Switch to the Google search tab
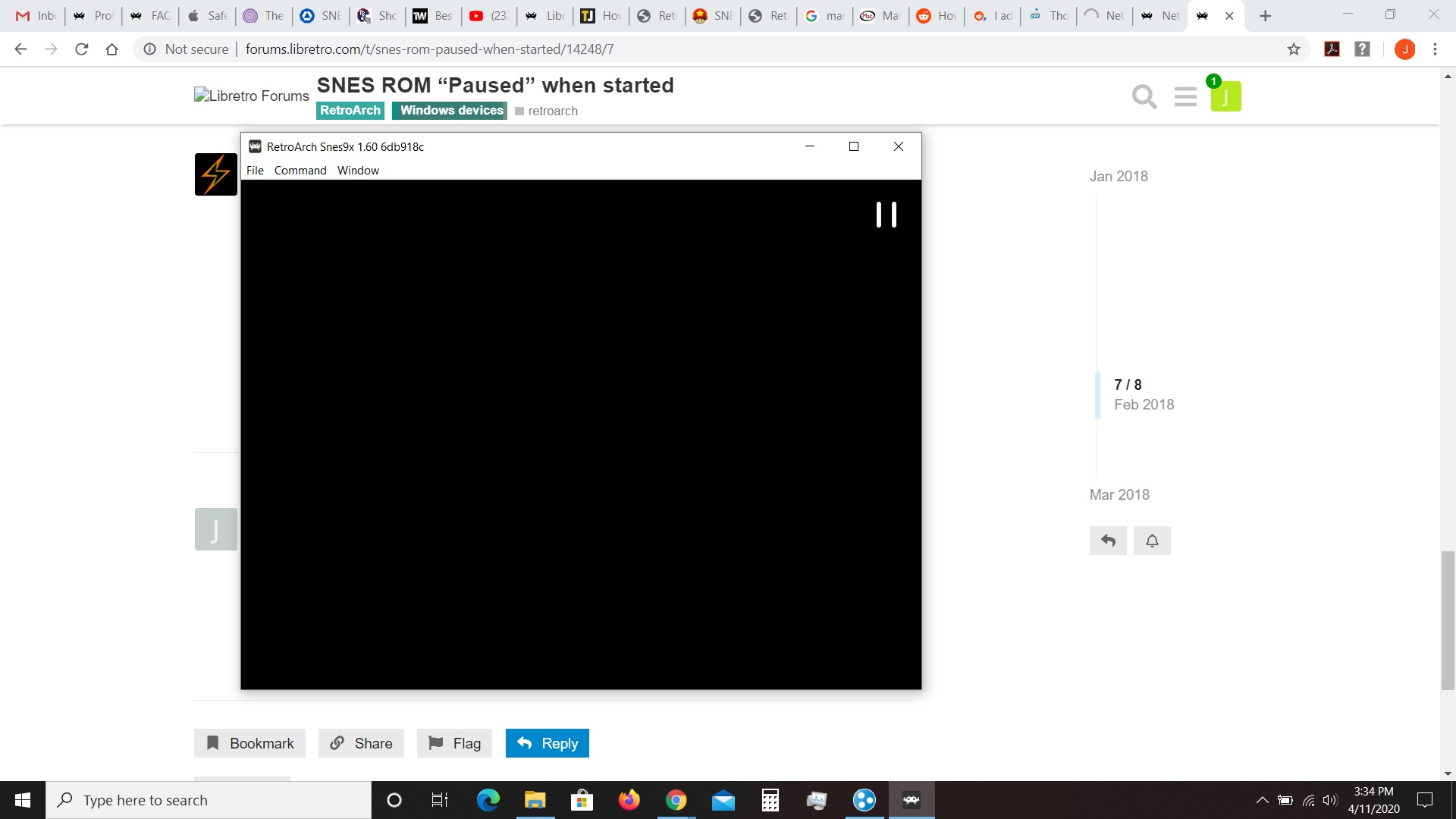Viewport: 1456px width, 819px height. pyautogui.click(x=824, y=16)
